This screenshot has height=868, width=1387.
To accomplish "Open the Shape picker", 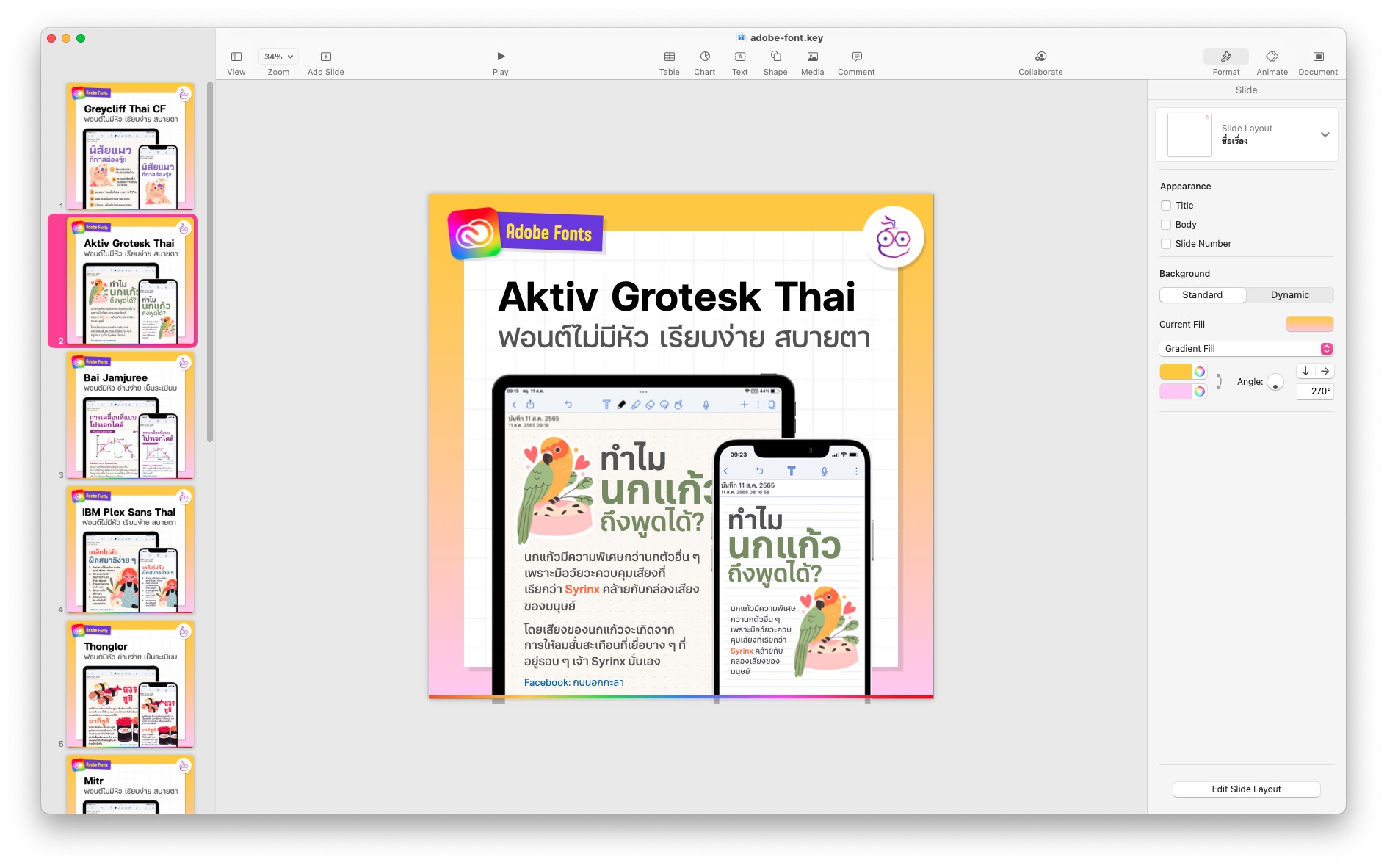I will click(x=775, y=57).
